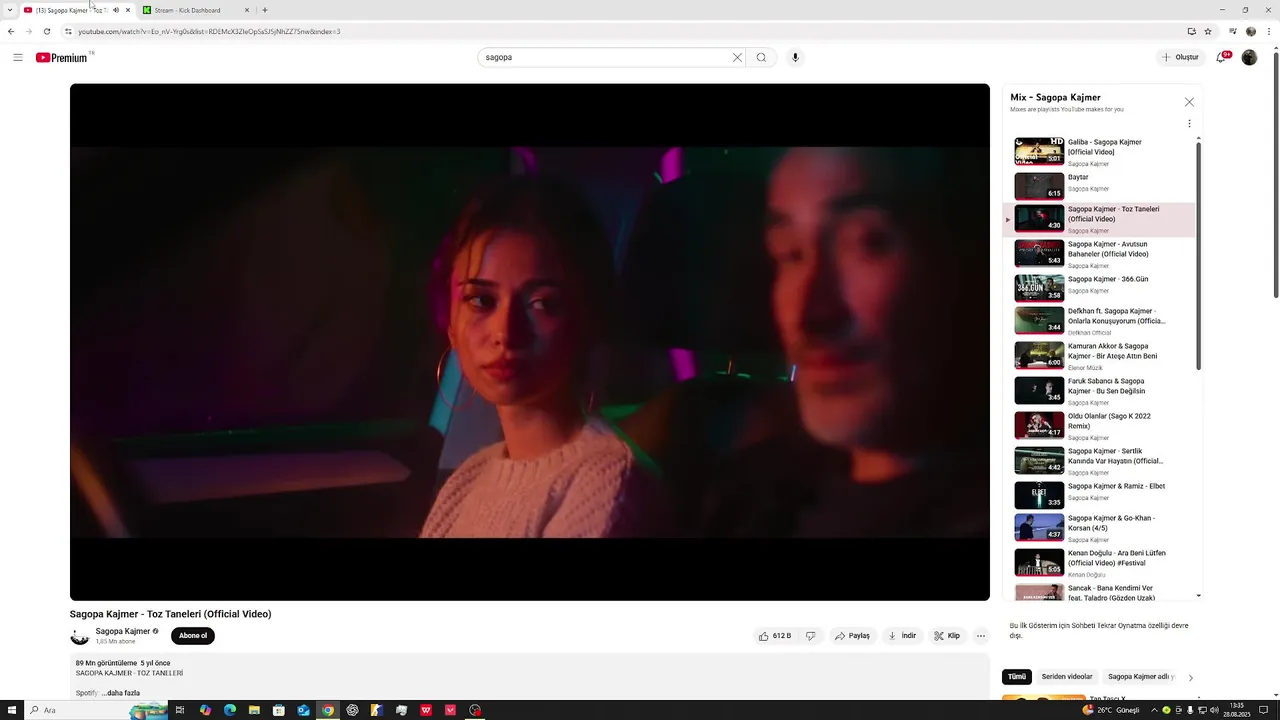Start voice search with the microphone
This screenshot has height=720, width=1280.
[x=796, y=57]
